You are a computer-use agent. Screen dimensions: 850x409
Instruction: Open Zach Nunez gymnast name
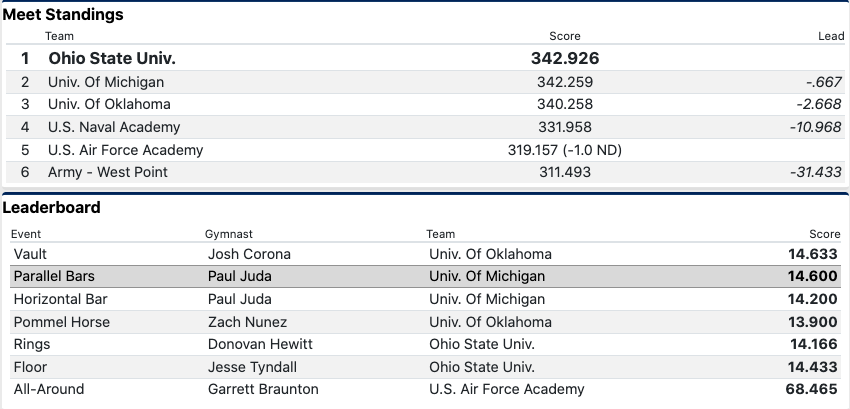(247, 322)
